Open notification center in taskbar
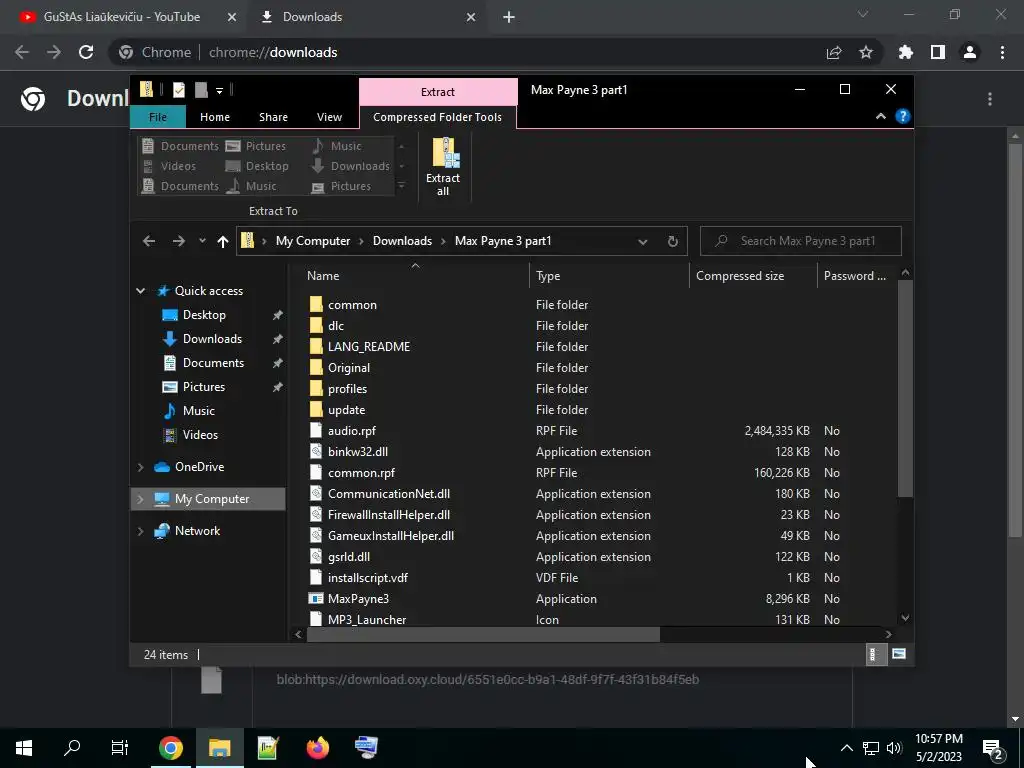This screenshot has height=768, width=1024. click(x=992, y=748)
